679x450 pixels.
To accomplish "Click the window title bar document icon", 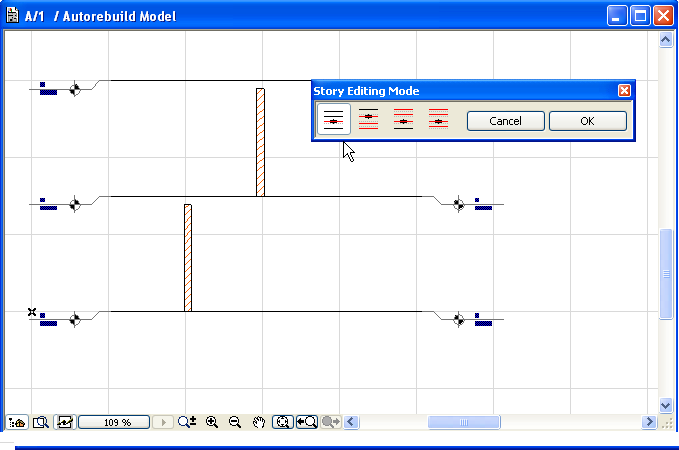I will tap(13, 16).
